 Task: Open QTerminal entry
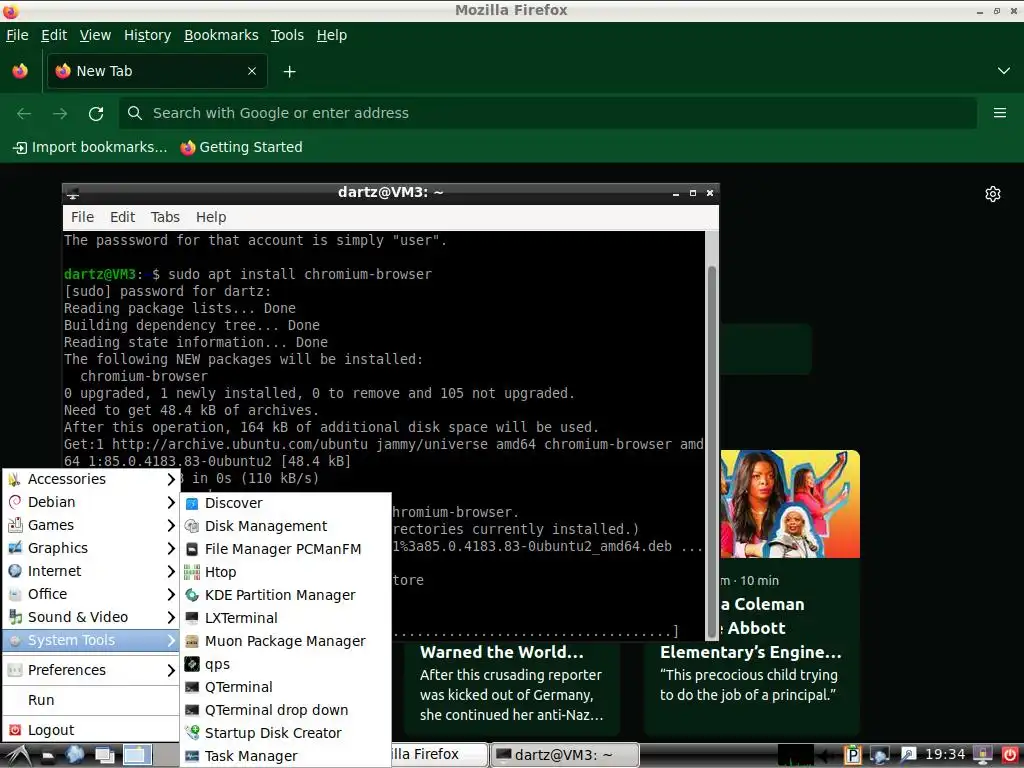click(285, 687)
